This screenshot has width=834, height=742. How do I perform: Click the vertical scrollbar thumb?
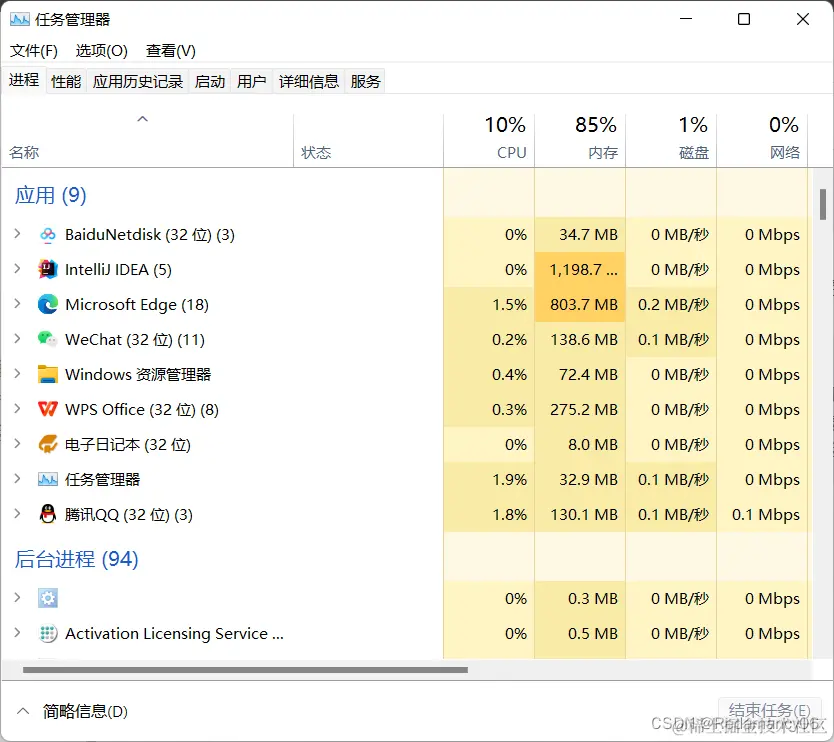tap(823, 204)
